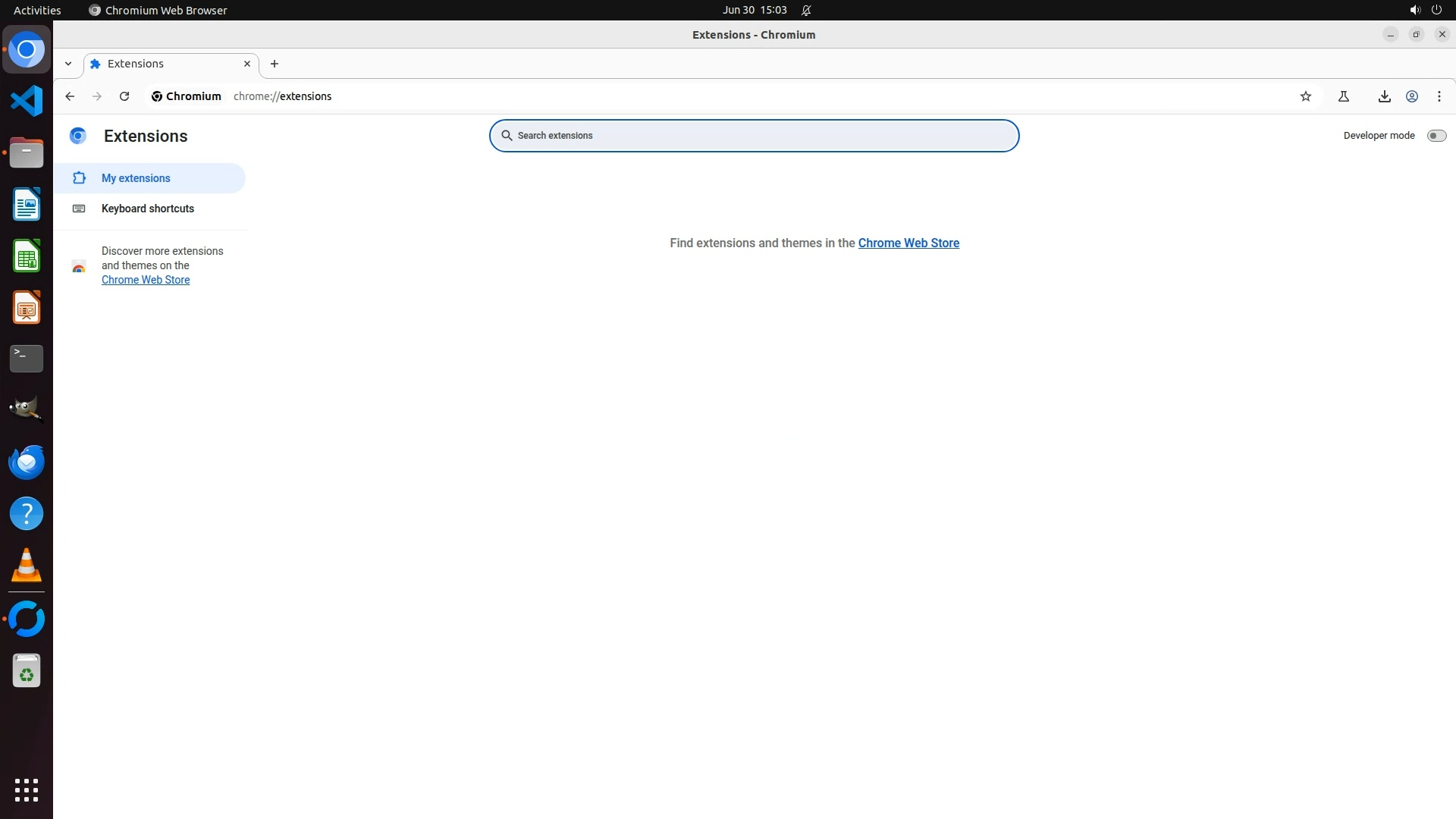
Task: Open the system power menu
Action: click(x=1436, y=10)
